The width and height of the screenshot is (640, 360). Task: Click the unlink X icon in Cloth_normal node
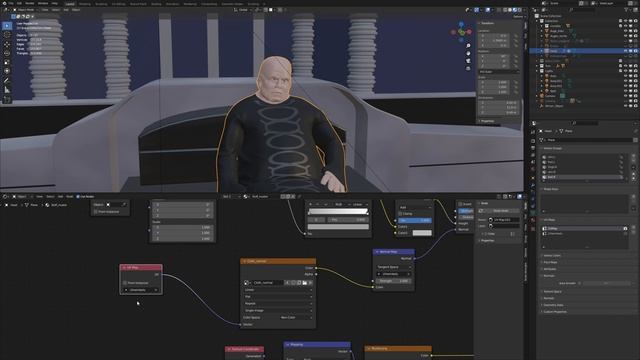(x=310, y=282)
